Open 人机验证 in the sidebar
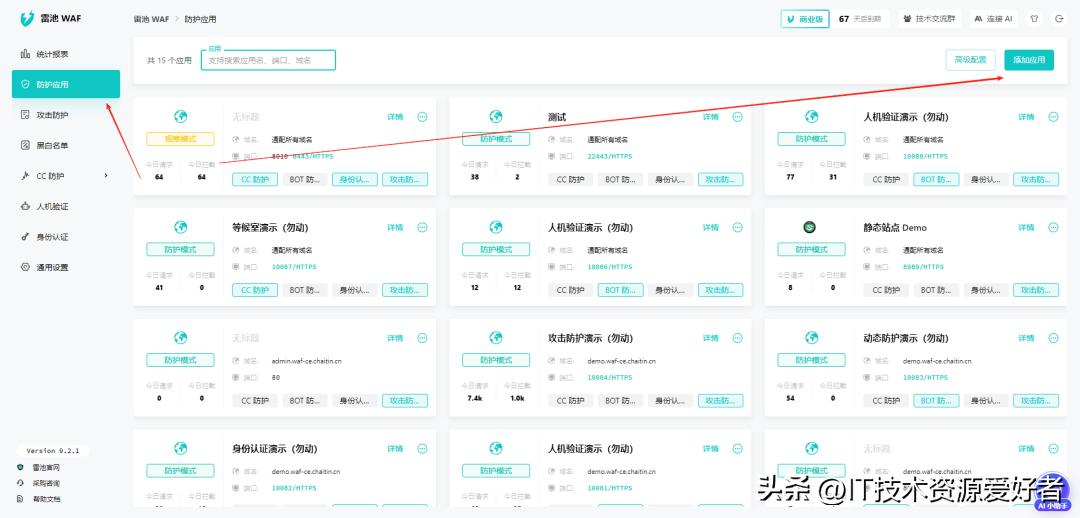 [66, 206]
